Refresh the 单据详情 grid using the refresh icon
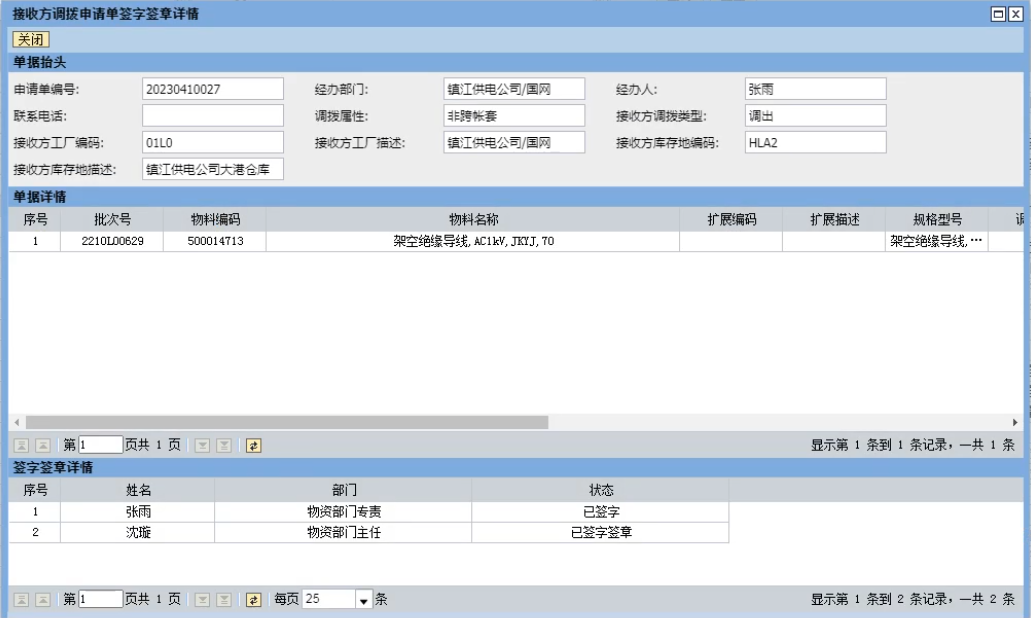Viewport: 1031px width, 618px height. pyautogui.click(x=253, y=446)
